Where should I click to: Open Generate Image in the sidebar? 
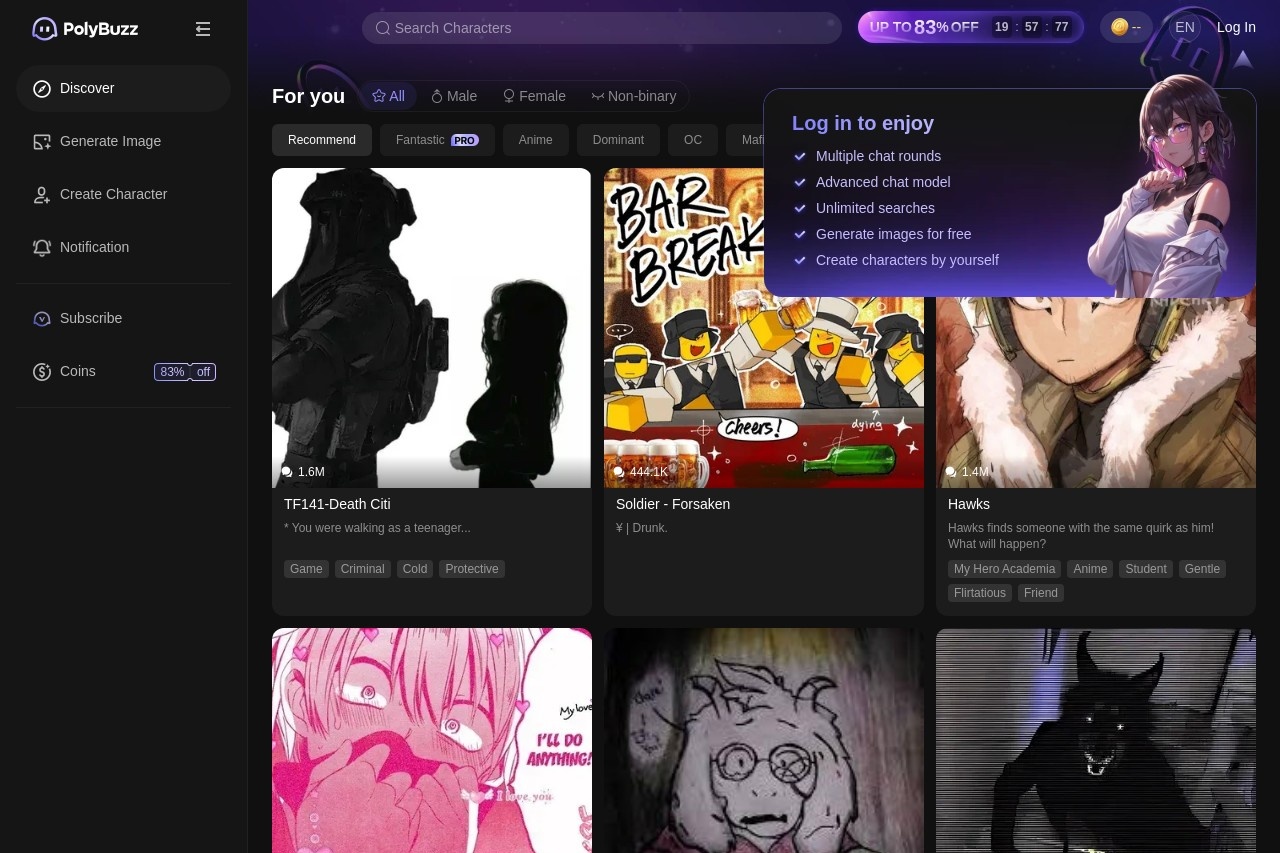point(124,141)
